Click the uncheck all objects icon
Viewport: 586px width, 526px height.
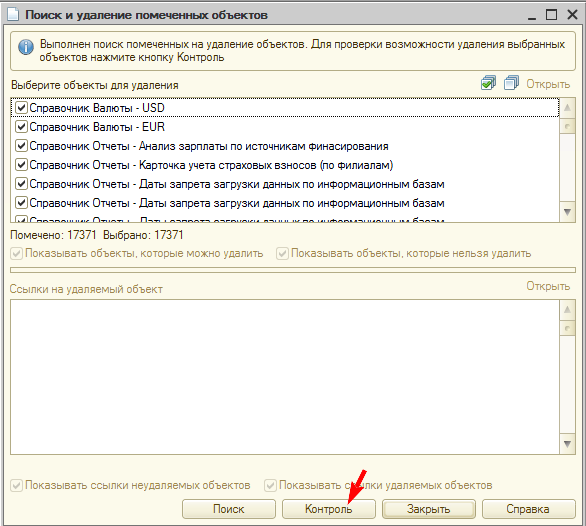[511, 83]
